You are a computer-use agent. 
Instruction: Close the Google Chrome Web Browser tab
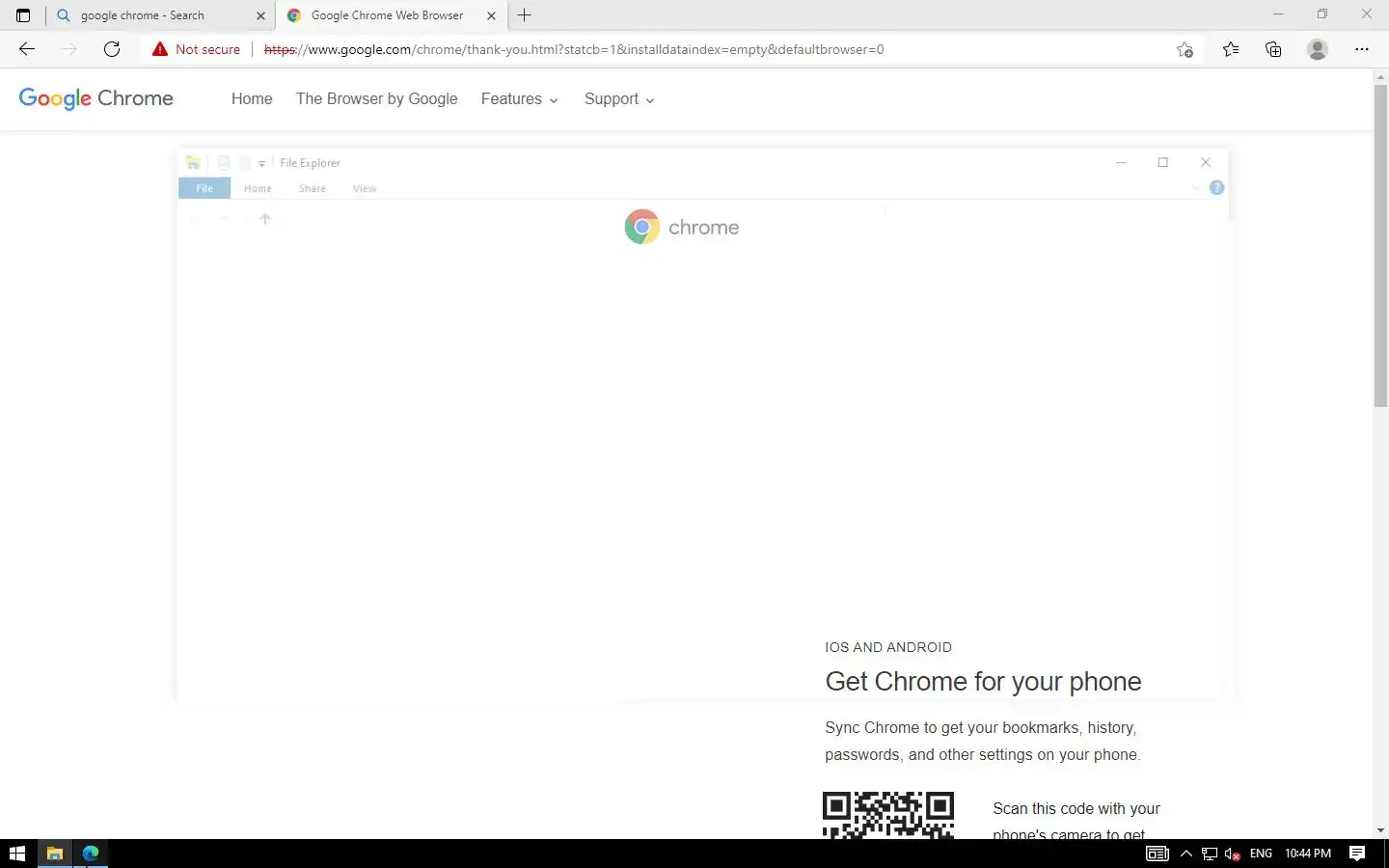pyautogui.click(x=492, y=15)
